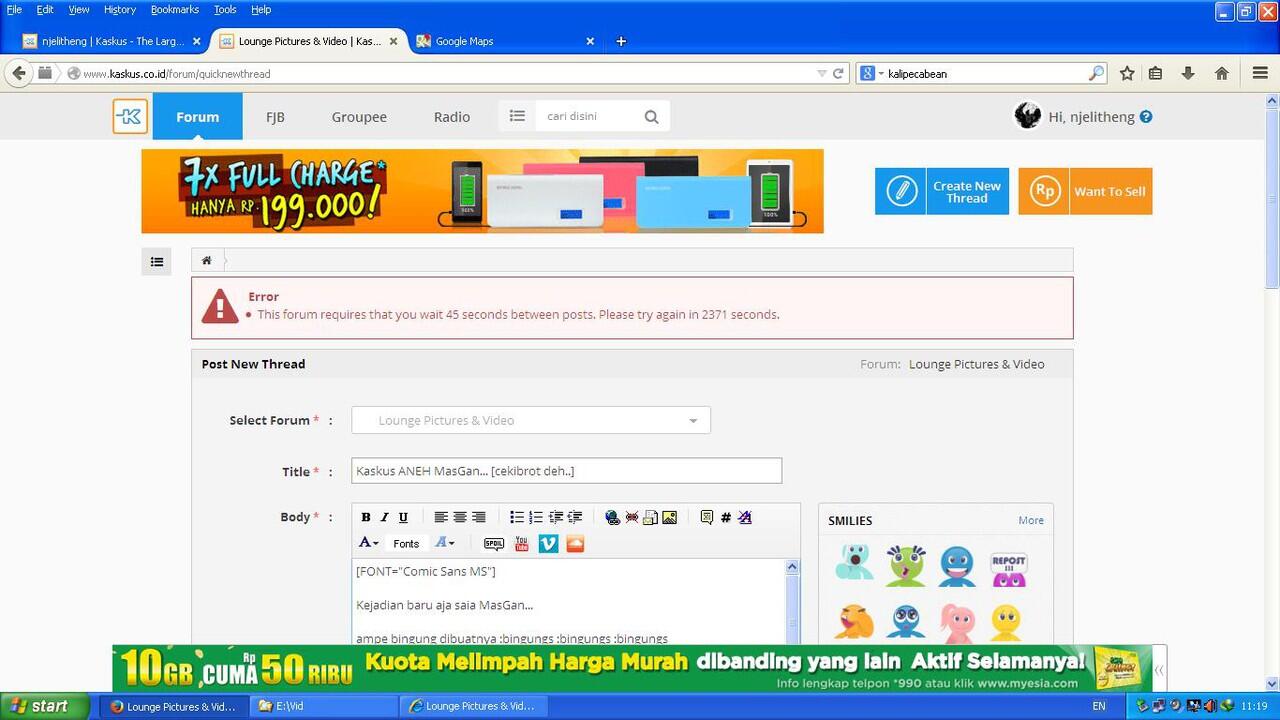Open the Tools menu
This screenshot has height=720, width=1280.
coord(225,9)
